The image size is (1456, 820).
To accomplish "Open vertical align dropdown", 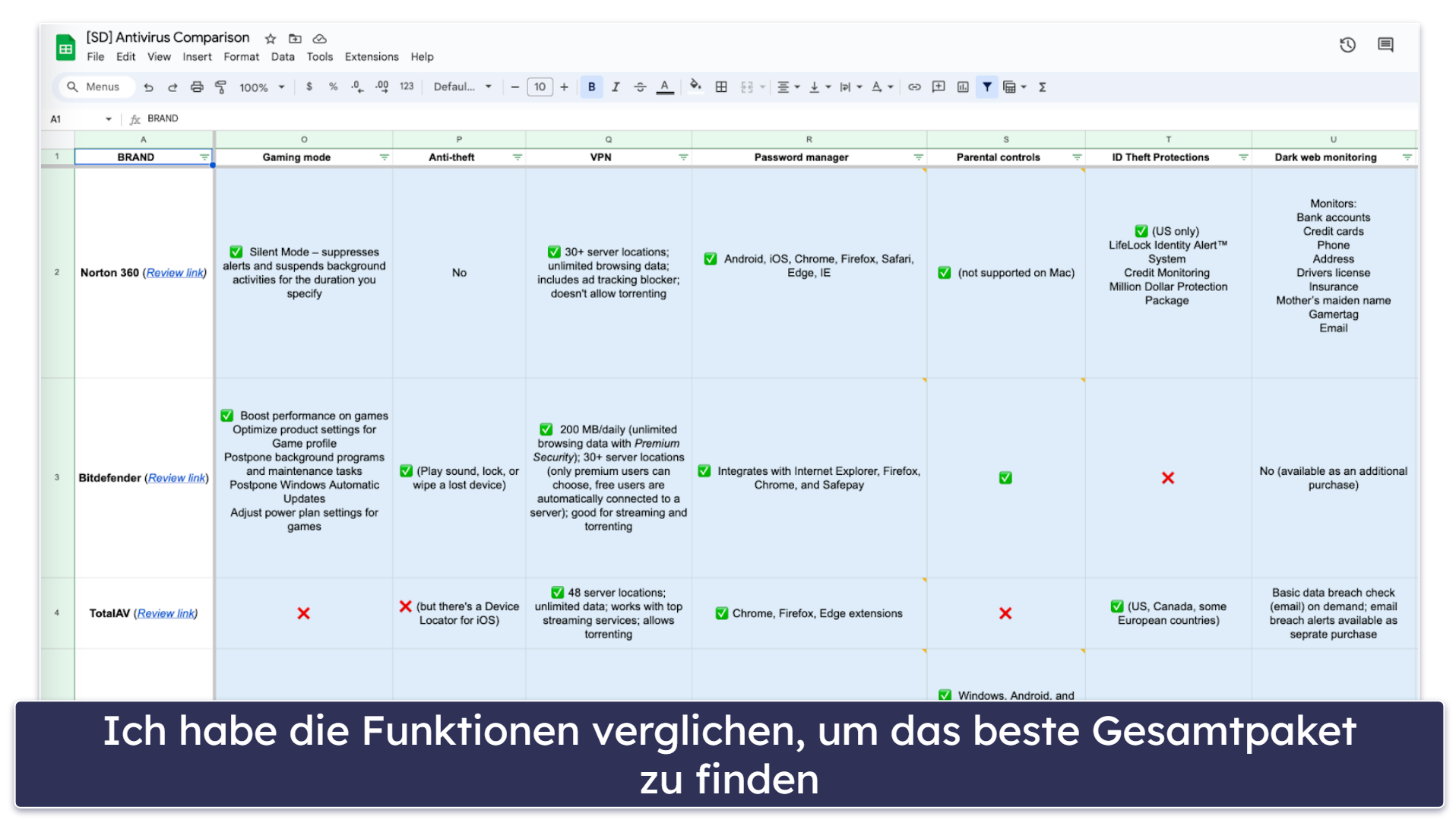I will [x=819, y=87].
